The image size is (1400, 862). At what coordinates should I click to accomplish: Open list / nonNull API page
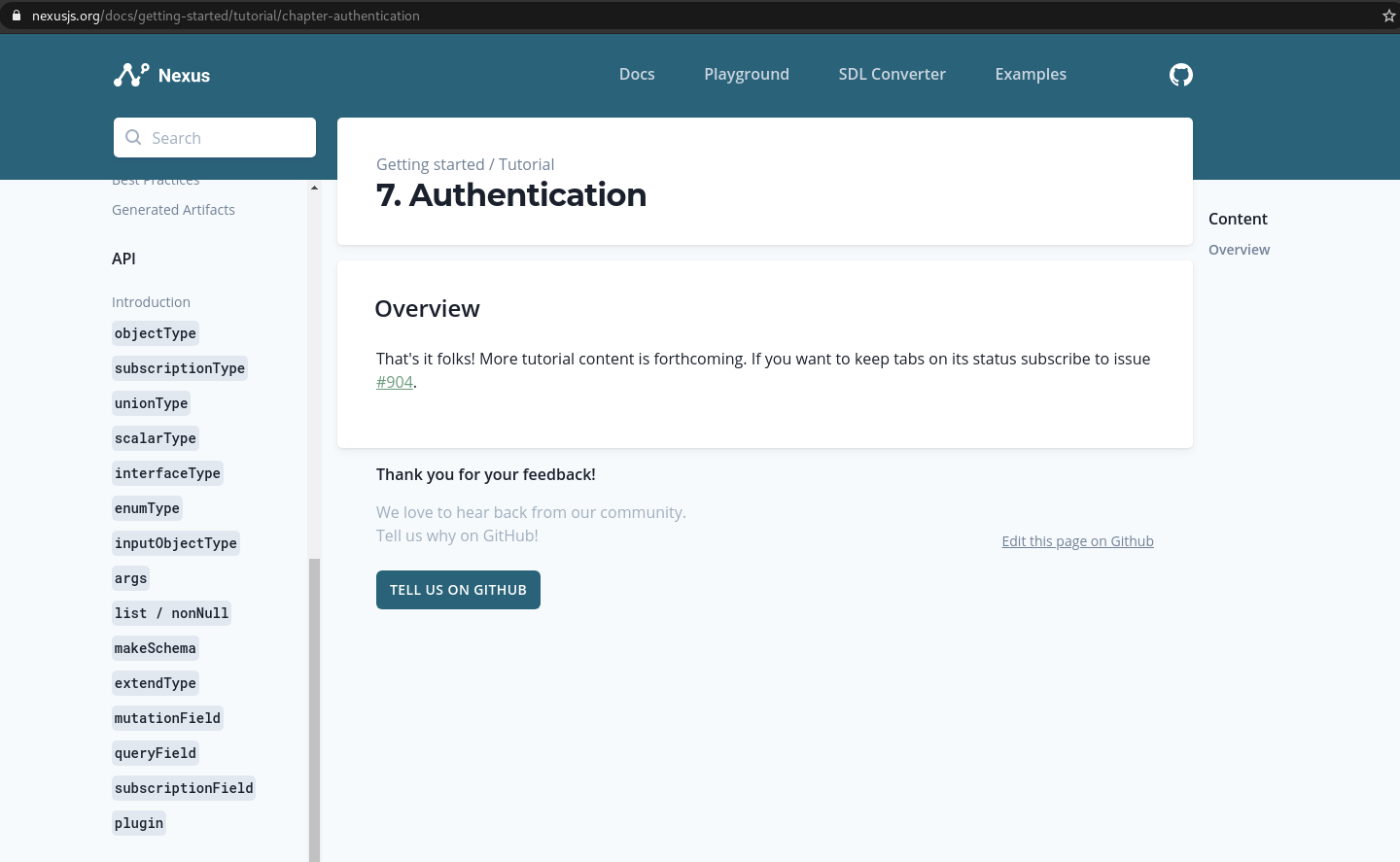(x=171, y=613)
